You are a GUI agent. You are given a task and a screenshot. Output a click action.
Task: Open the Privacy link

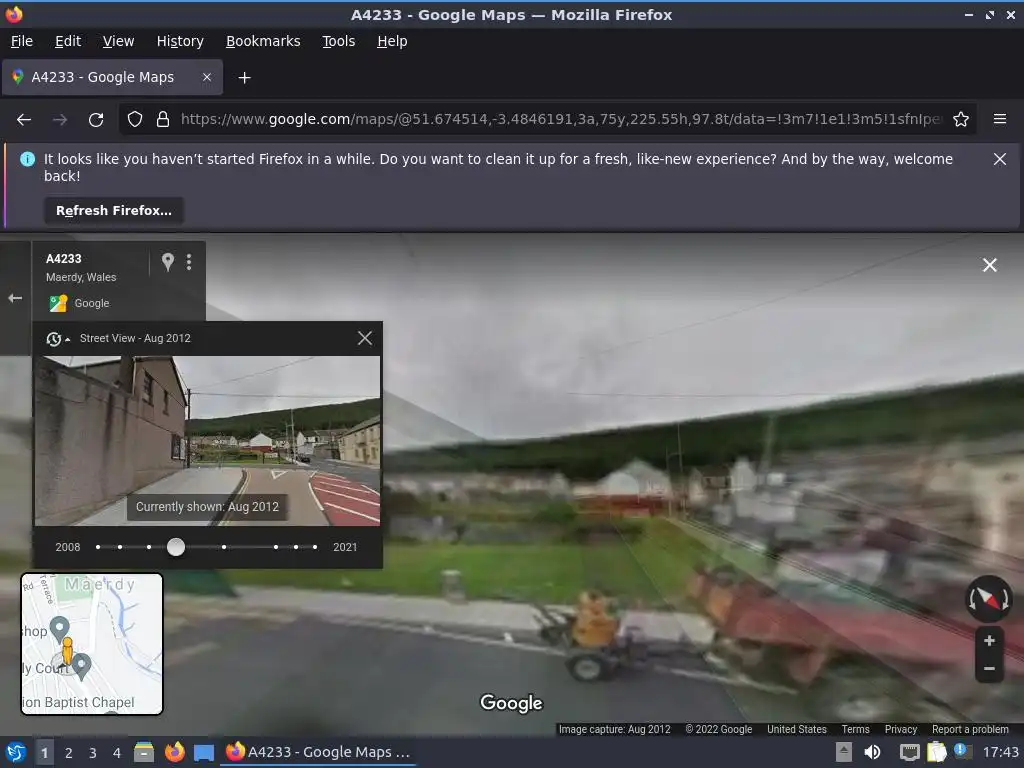pos(901,729)
